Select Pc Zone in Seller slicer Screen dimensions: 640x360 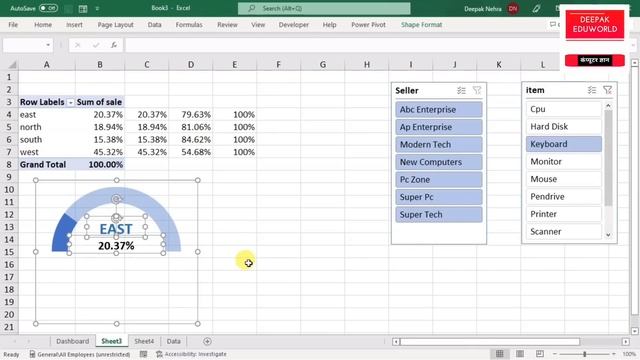(x=439, y=180)
